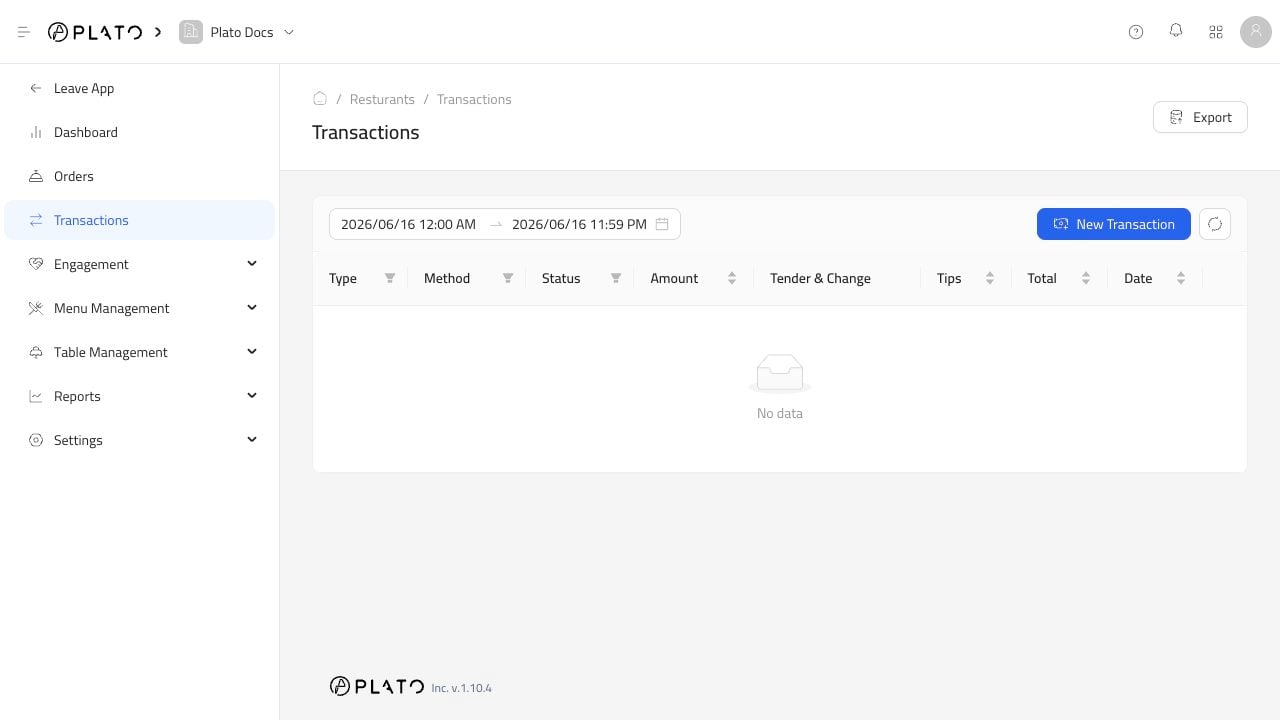Viewport: 1280px width, 720px height.
Task: Open Dashboard in sidebar
Action: tap(139, 132)
